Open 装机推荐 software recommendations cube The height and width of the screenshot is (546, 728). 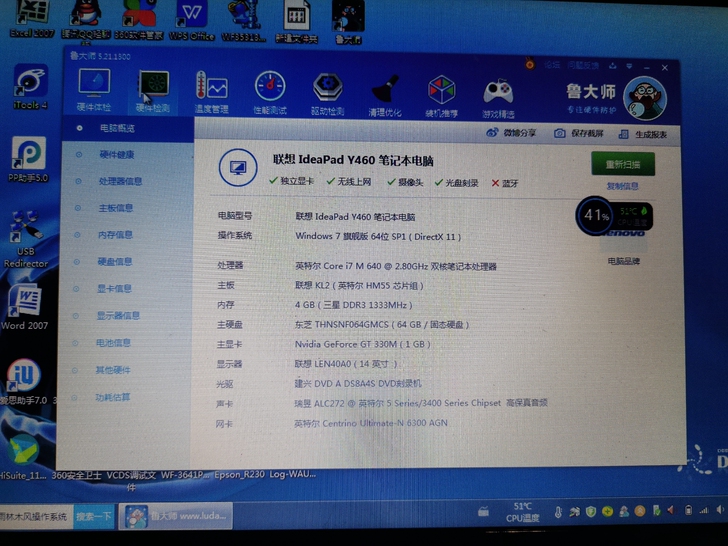point(442,97)
